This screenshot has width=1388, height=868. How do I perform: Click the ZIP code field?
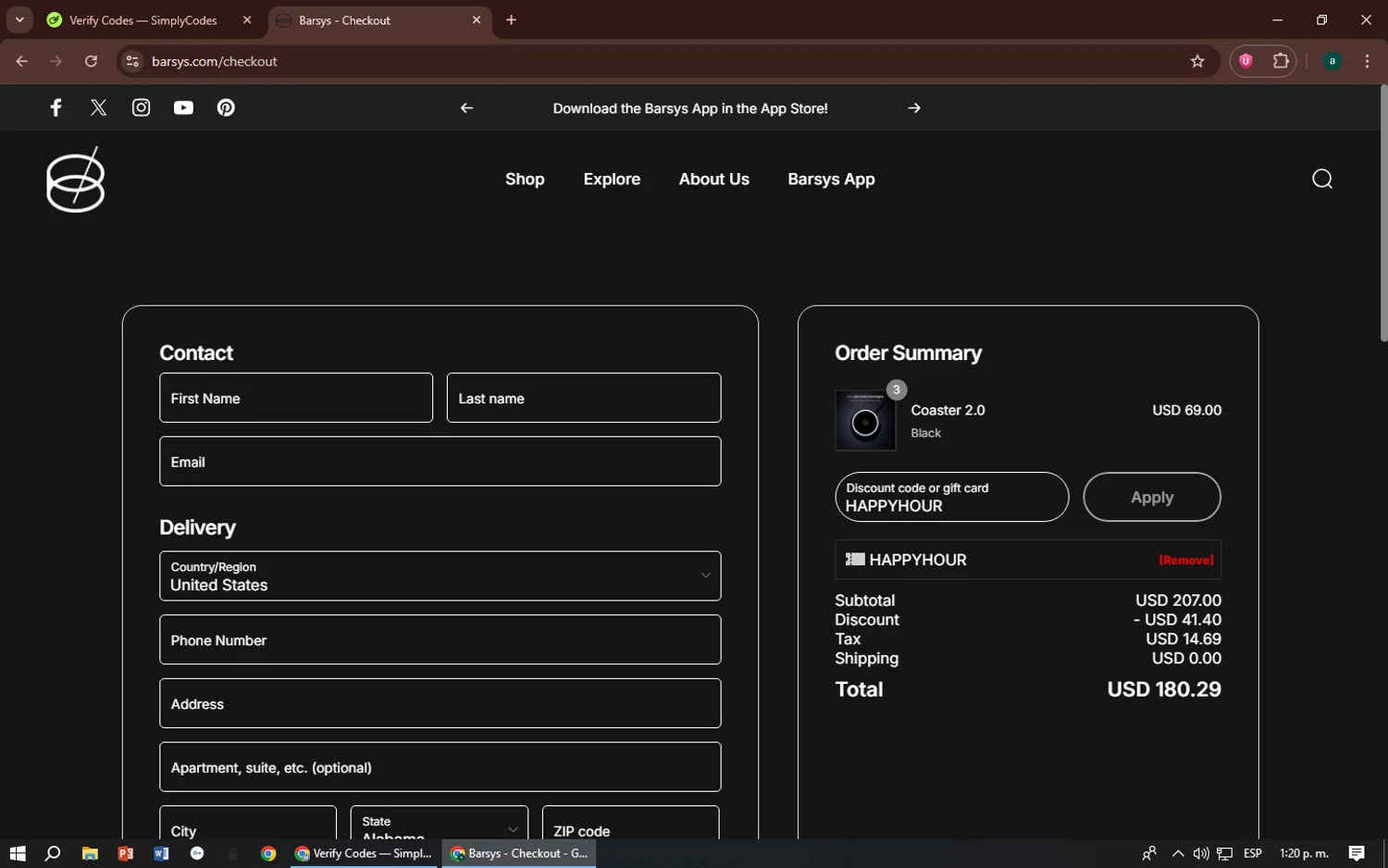click(630, 823)
